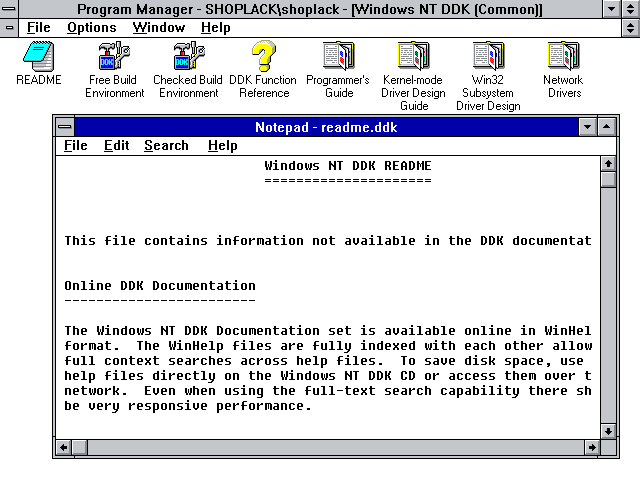
Task: Open Program Manager's Help menu
Action: click(216, 28)
